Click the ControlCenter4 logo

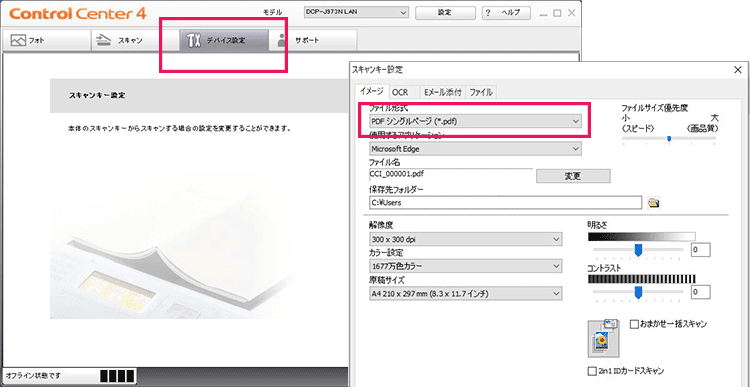tap(77, 13)
